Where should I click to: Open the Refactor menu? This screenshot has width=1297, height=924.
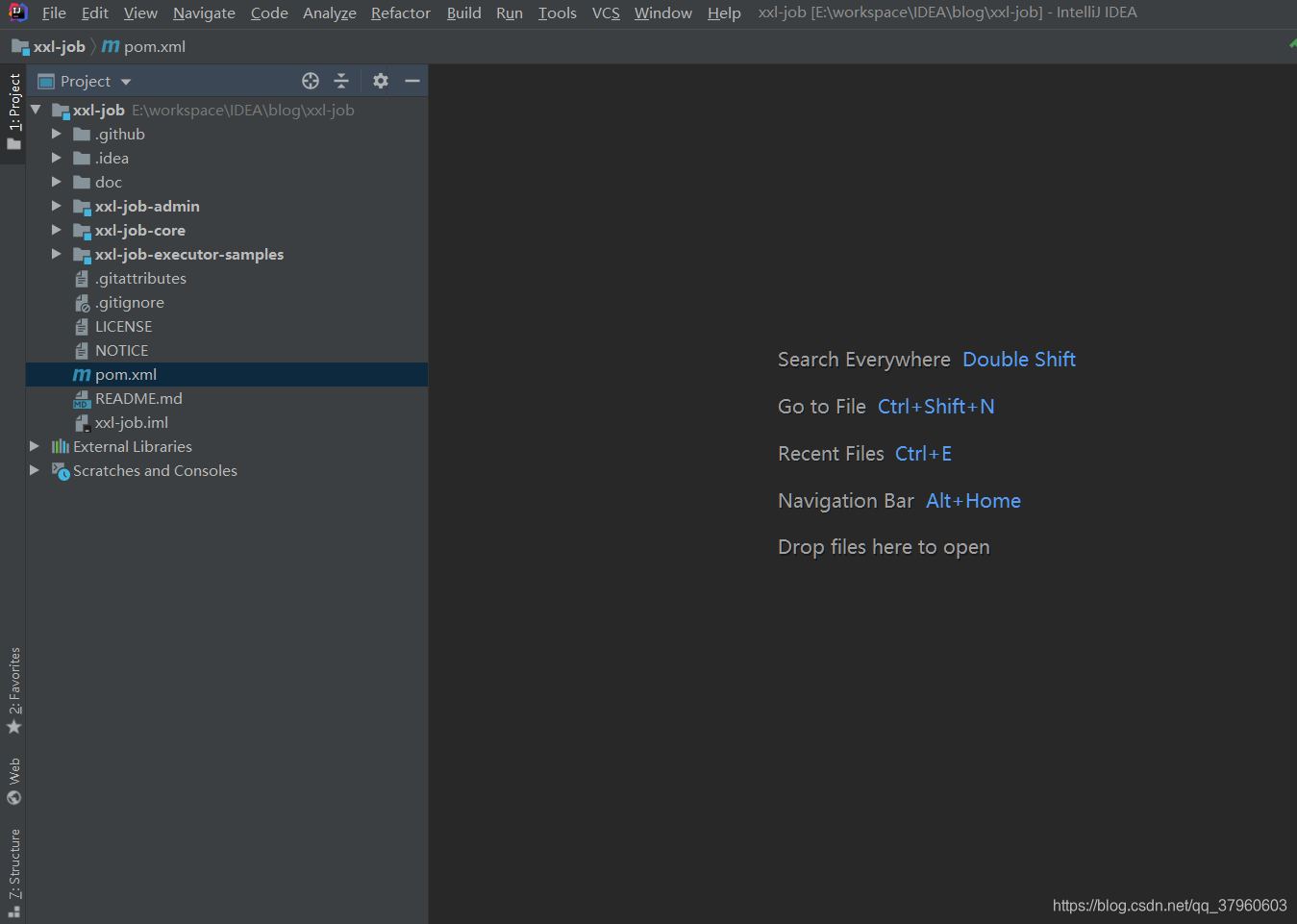point(401,12)
